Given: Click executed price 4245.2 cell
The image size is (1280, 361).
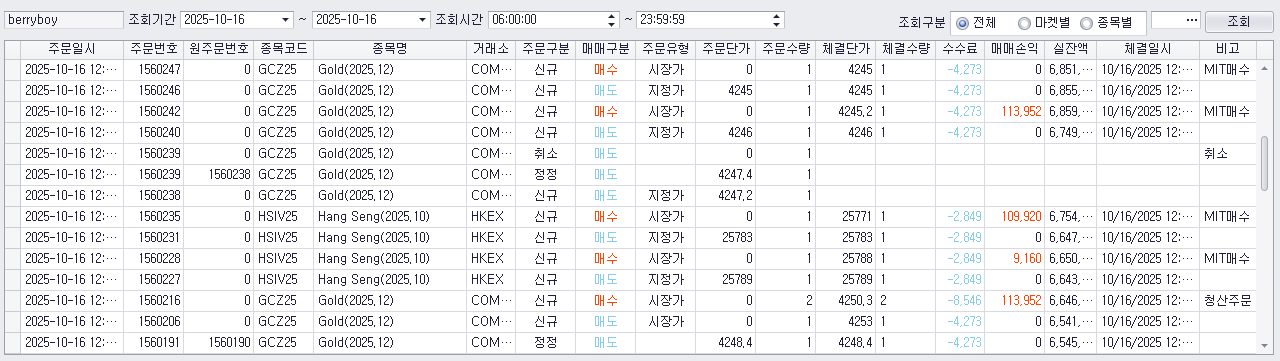Looking at the screenshot, I should click(x=846, y=111).
